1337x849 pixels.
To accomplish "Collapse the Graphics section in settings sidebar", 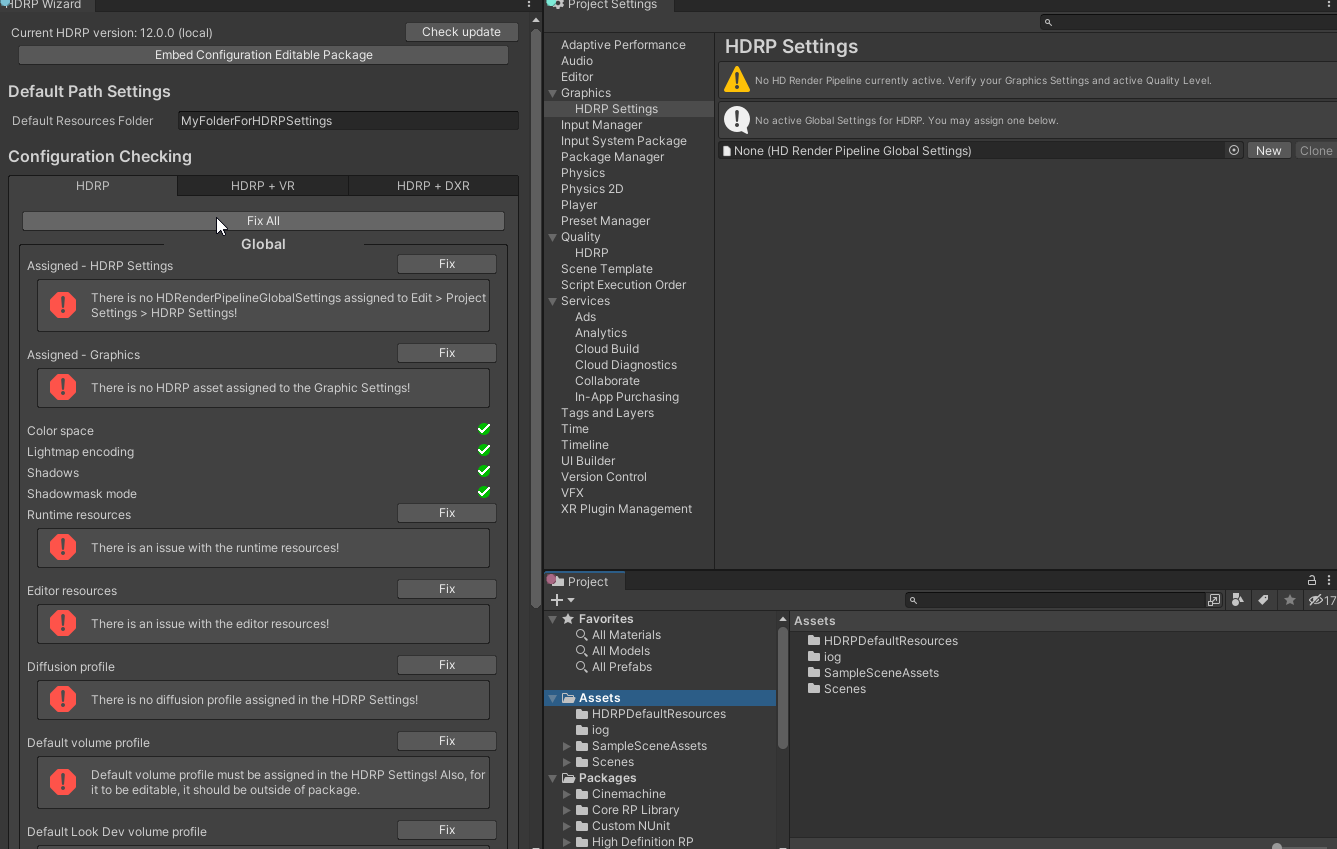I will tap(552, 92).
